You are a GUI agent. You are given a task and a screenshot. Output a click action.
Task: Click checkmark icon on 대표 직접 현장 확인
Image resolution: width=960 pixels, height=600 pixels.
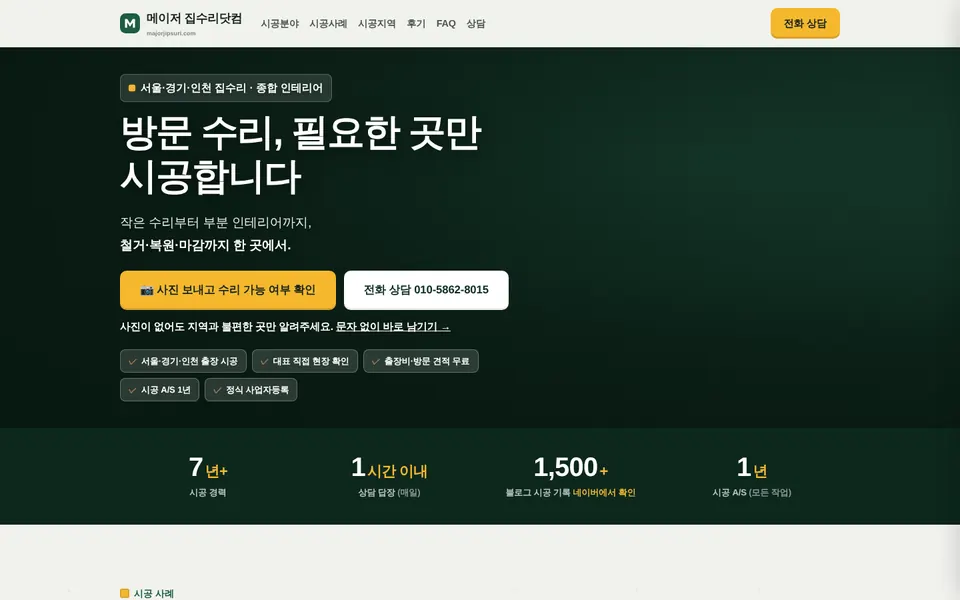(264, 361)
